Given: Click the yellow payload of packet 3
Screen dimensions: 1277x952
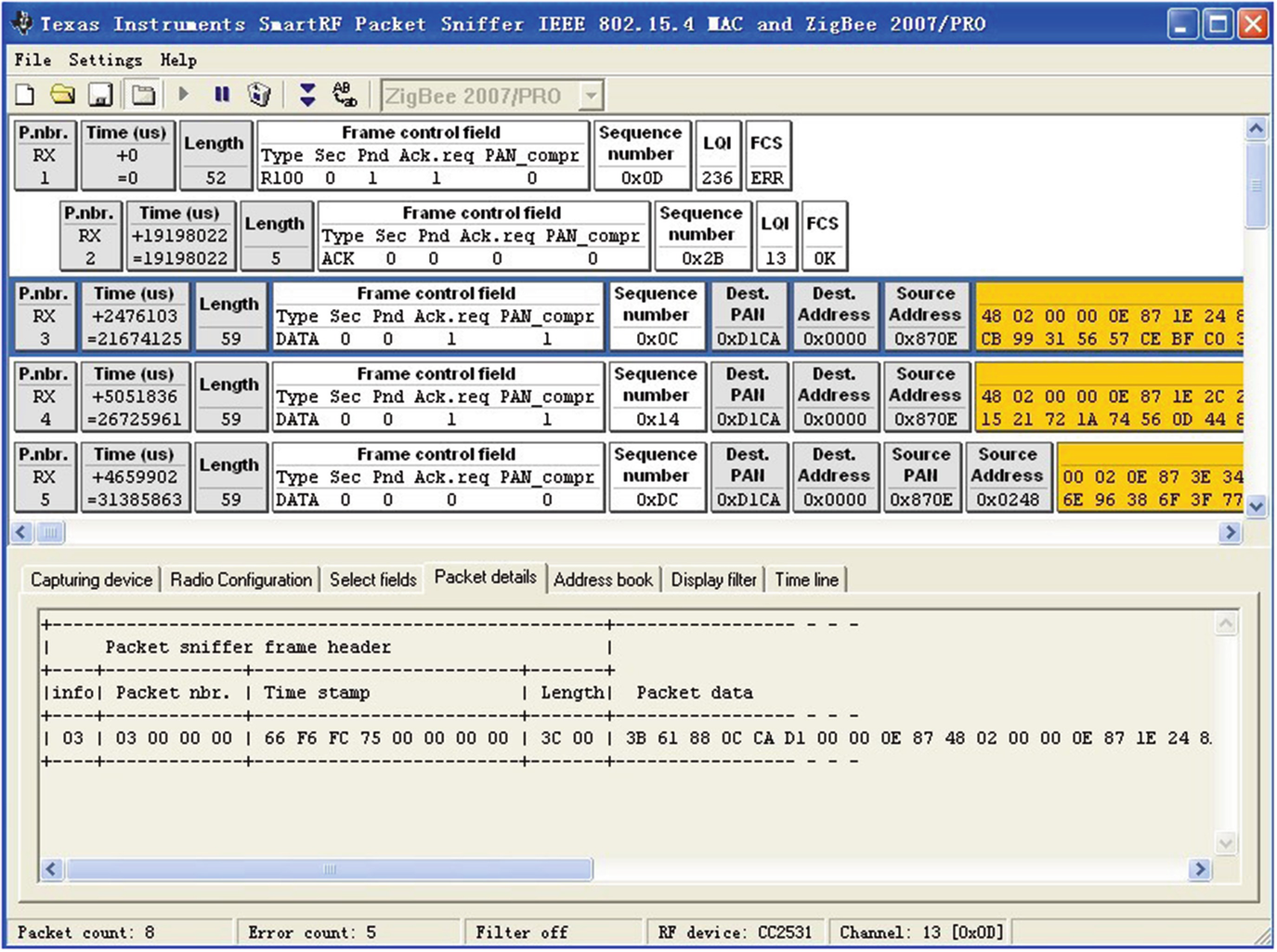Looking at the screenshot, I should 1110,316.
